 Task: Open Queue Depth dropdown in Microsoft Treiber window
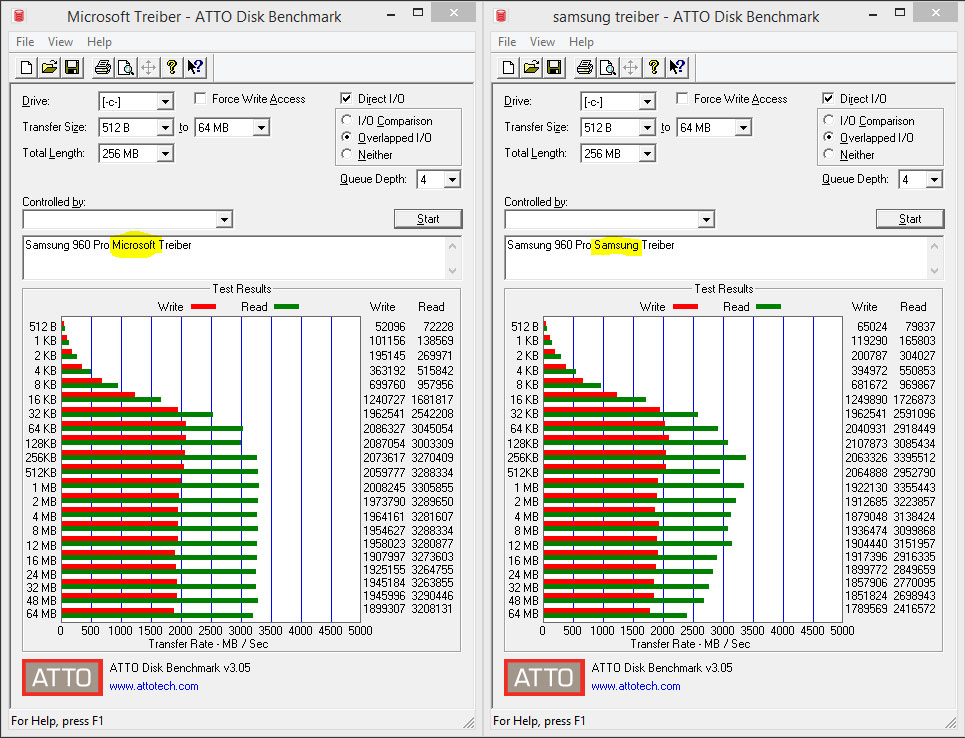[452, 180]
